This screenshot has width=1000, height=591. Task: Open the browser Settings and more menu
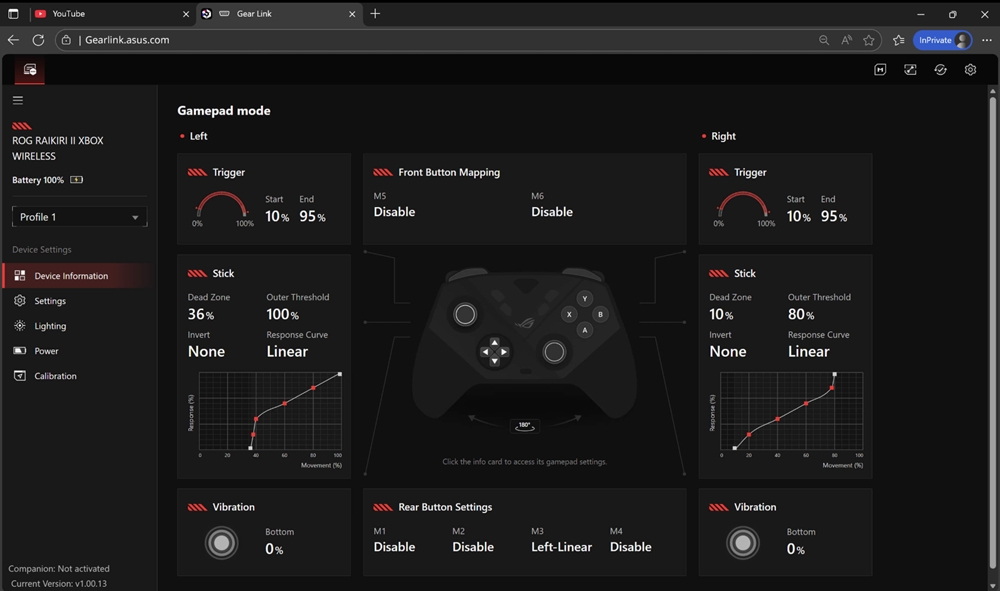pos(988,40)
